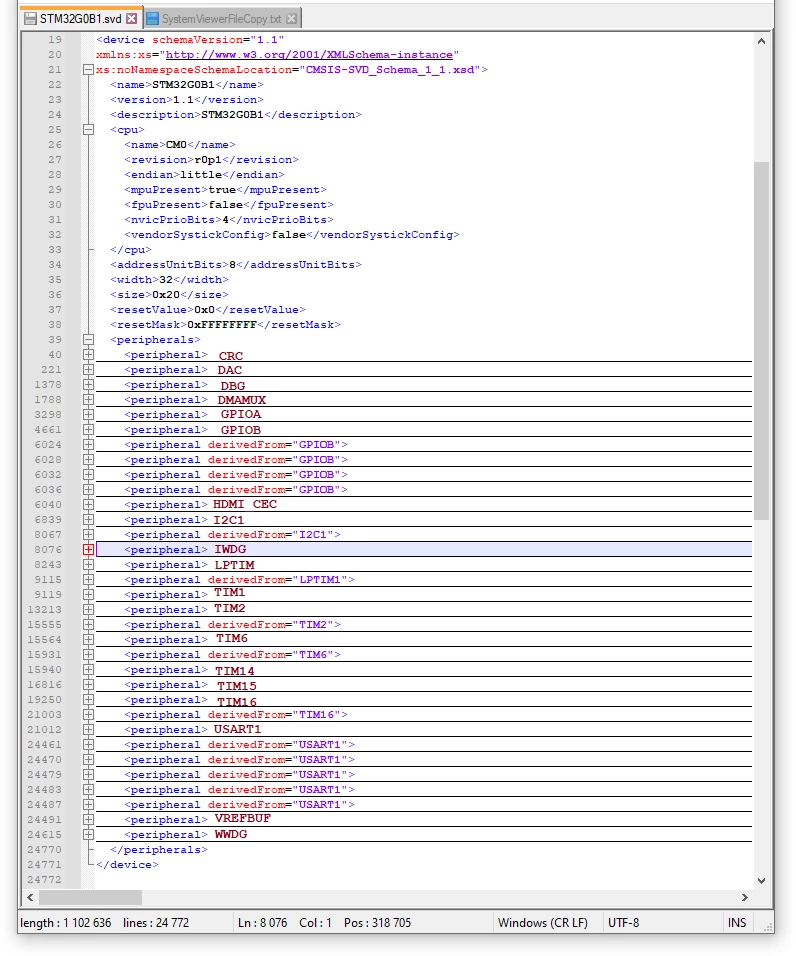Click the derivedFrom TIM6 line text
This screenshot has height=956, width=796.
tap(232, 655)
